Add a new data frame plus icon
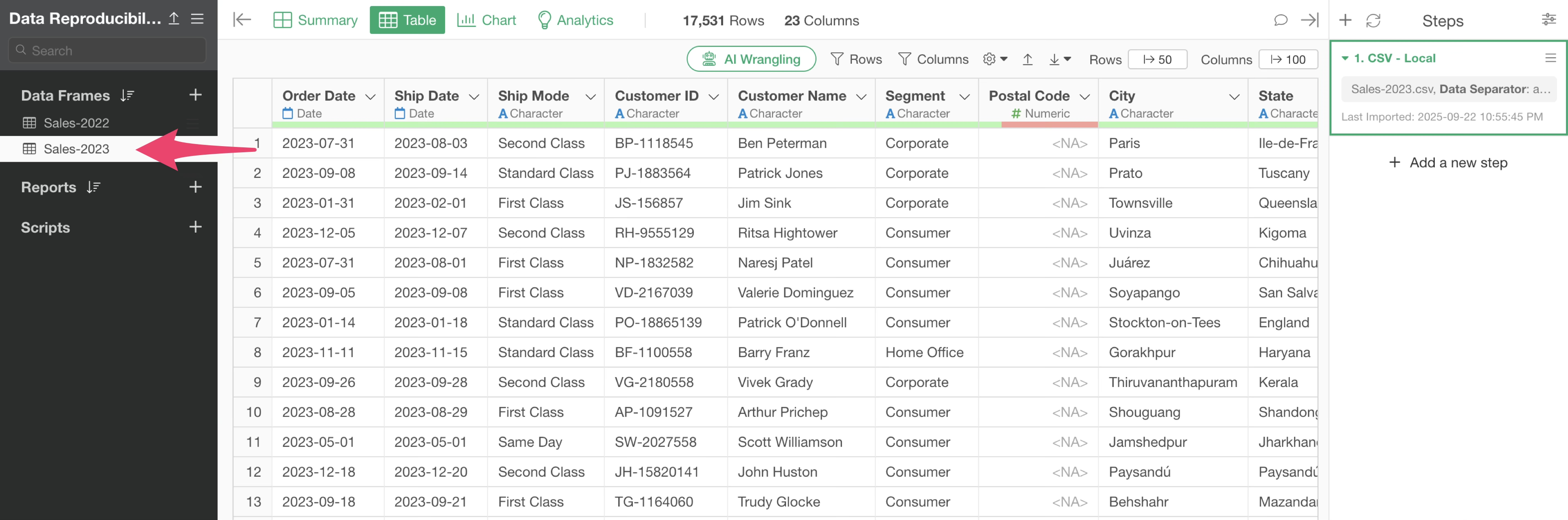Viewport: 1568px width, 520px height. pos(195,95)
